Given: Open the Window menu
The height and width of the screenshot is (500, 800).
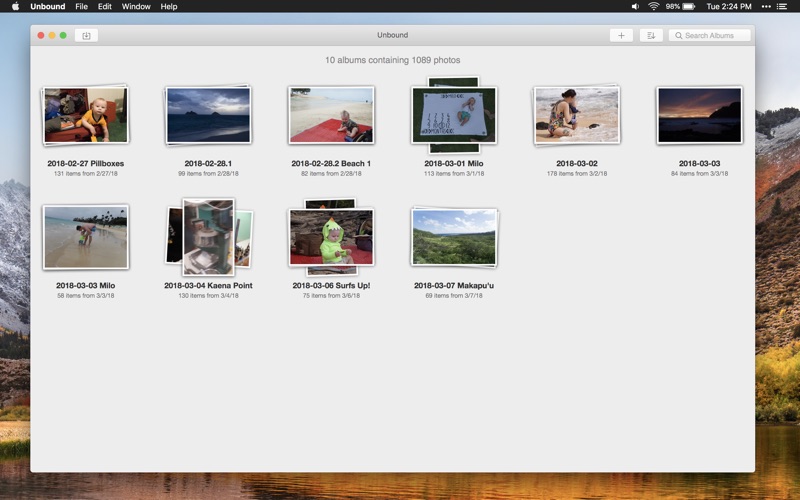Looking at the screenshot, I should point(136,6).
